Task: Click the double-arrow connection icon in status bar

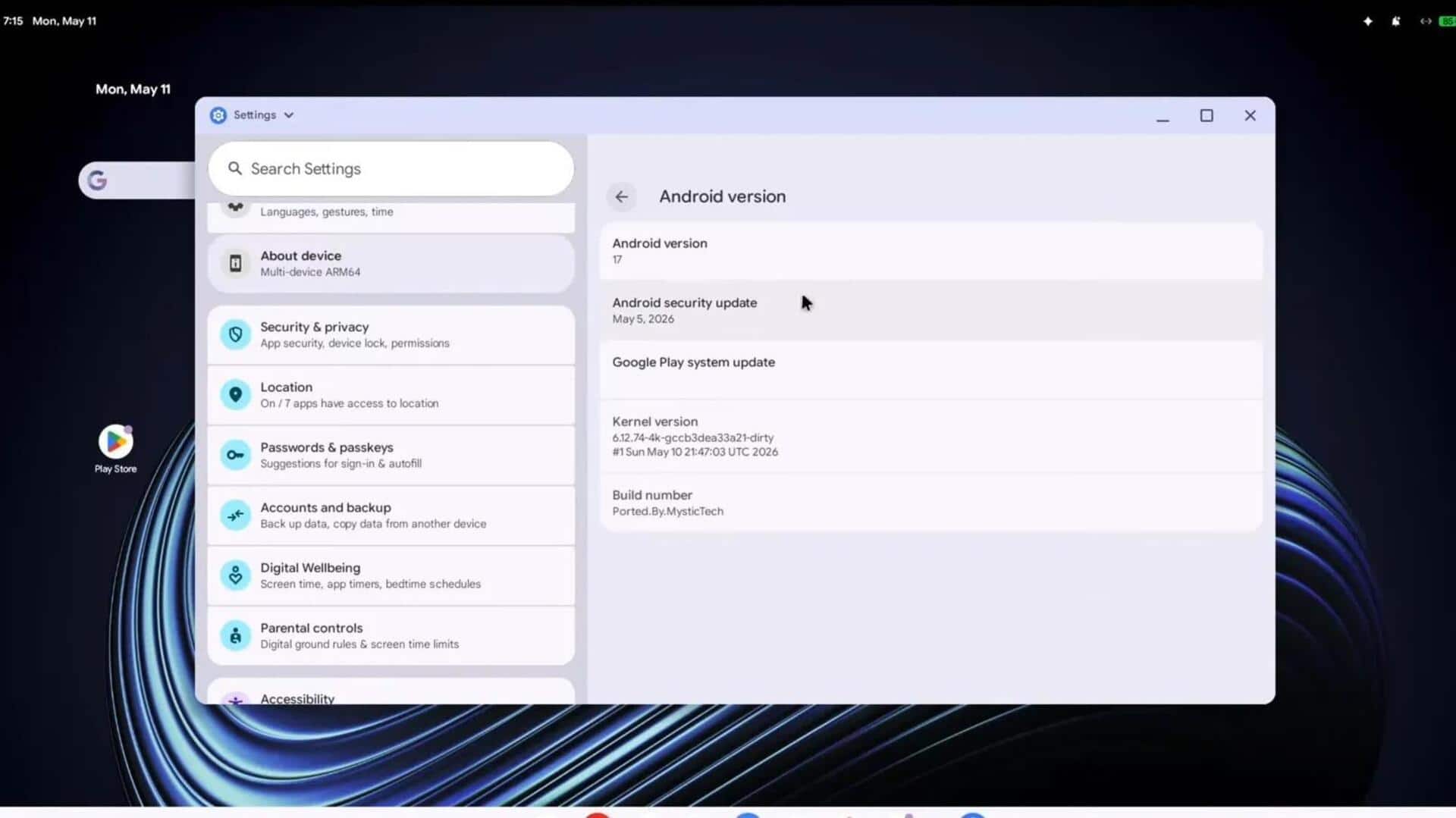Action: click(x=1425, y=21)
